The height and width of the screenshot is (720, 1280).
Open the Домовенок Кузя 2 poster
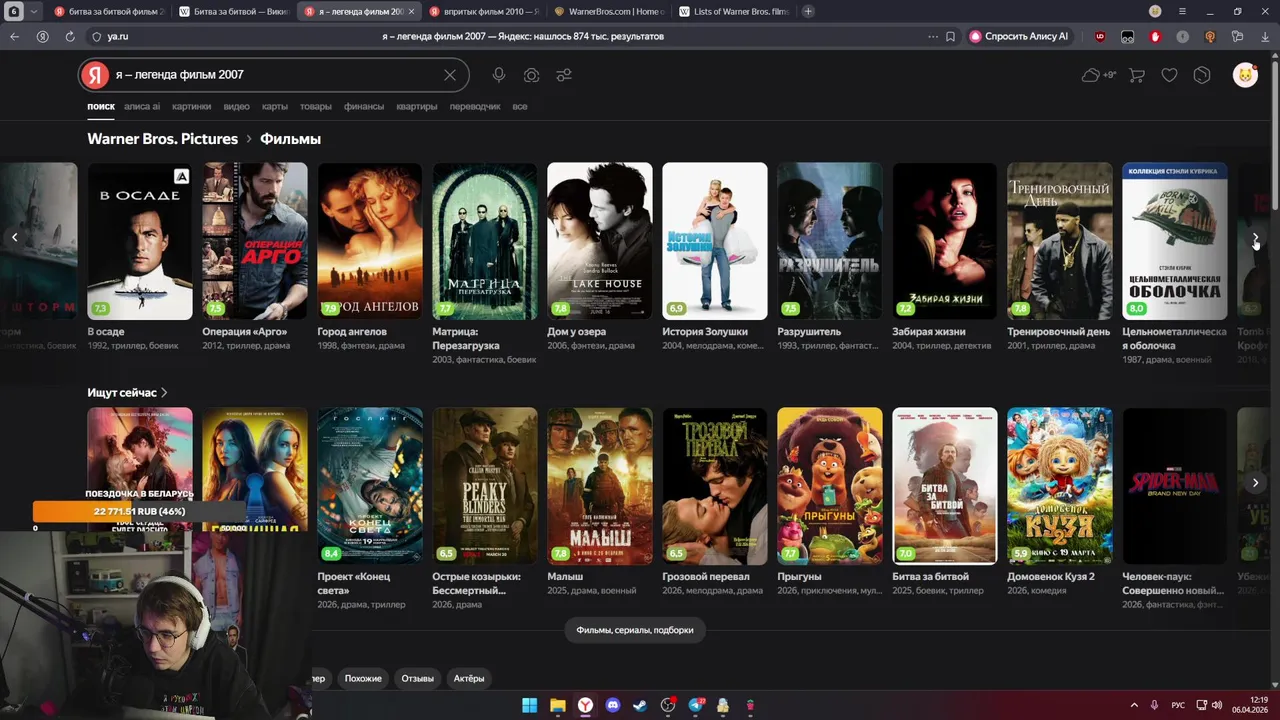[x=1060, y=486]
